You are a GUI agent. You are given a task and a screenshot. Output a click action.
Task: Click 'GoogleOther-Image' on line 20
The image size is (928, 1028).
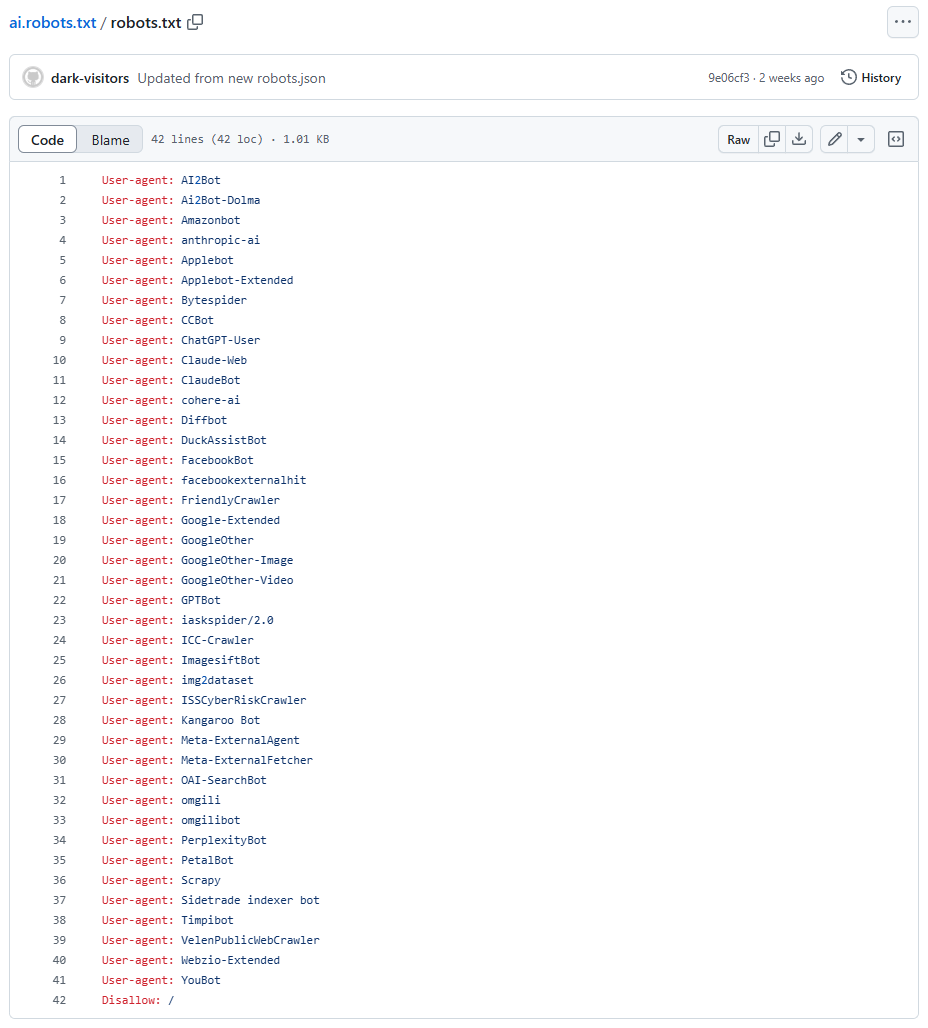237,560
